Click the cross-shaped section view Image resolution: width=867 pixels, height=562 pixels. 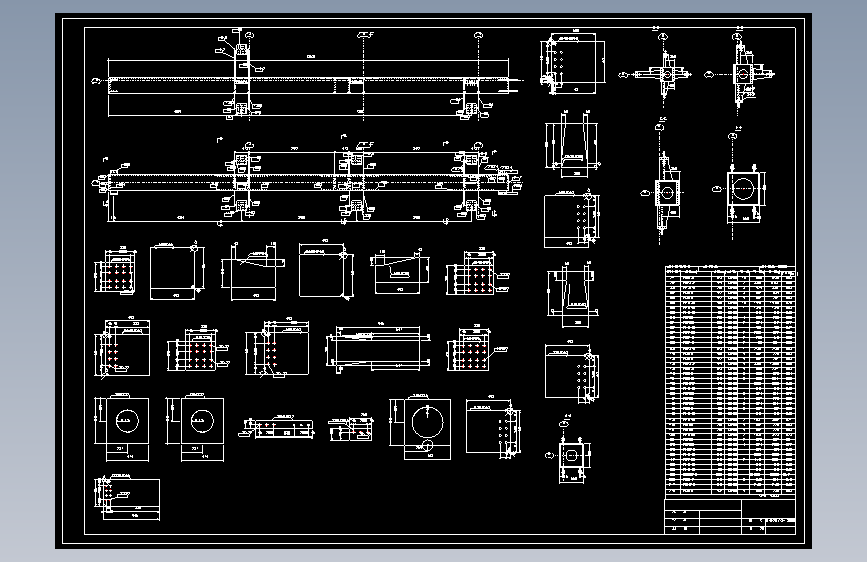pyautogui.click(x=656, y=72)
